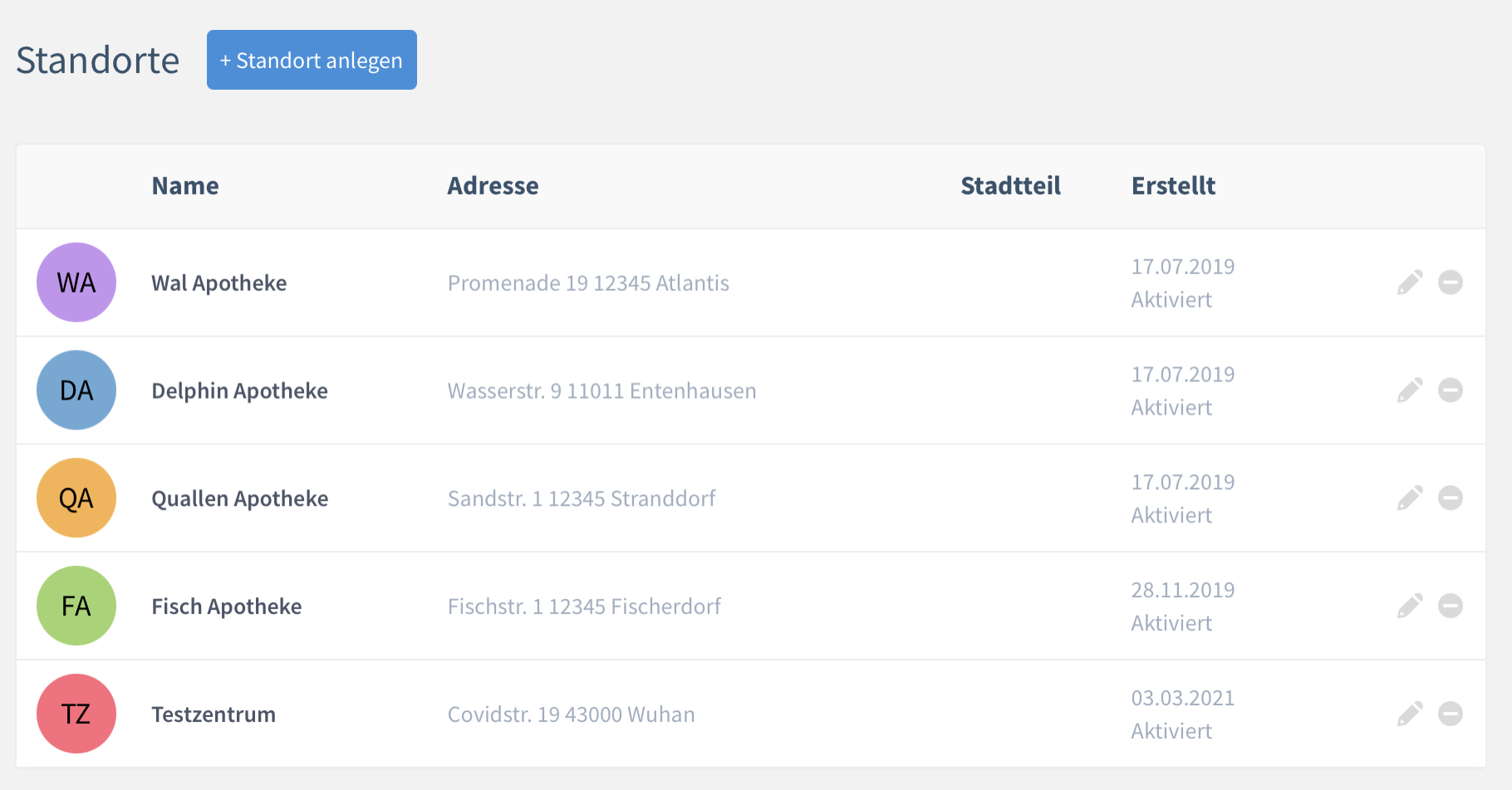This screenshot has width=1512, height=790.
Task: Delete Quallen Apotheke with minus icon
Action: click(1451, 498)
